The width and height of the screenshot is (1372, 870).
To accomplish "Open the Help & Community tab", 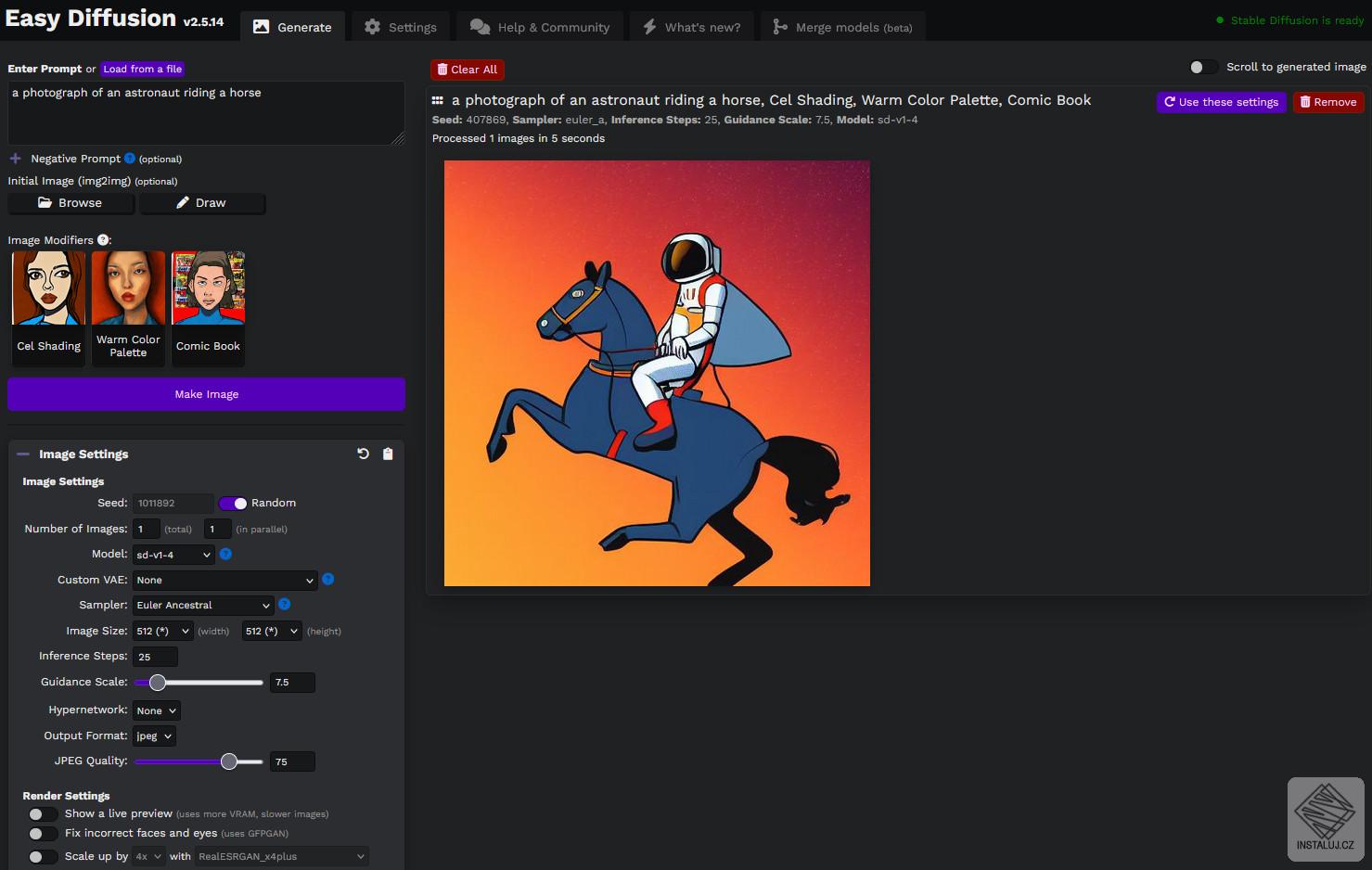I will click(540, 27).
